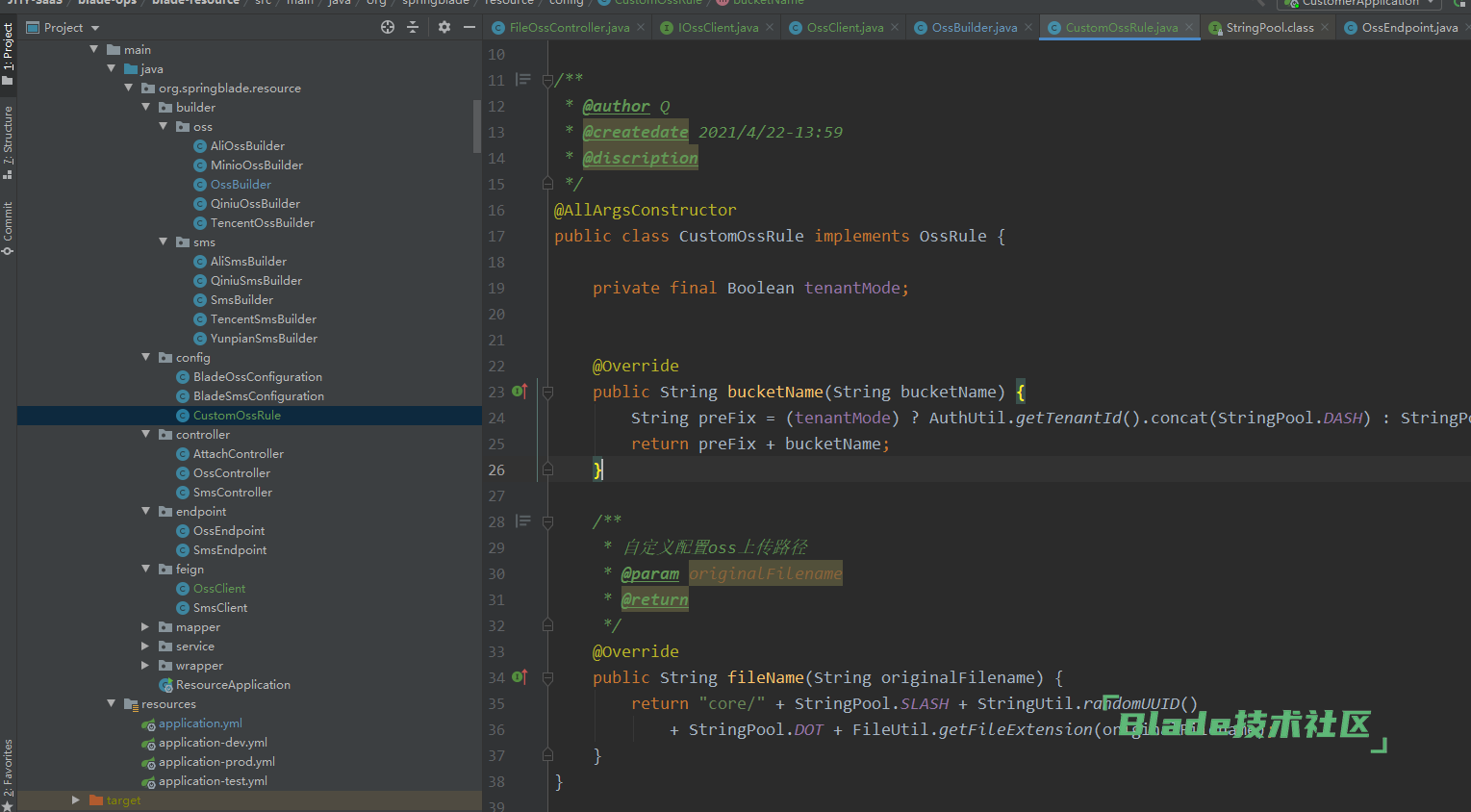Click the config breadcrumb in navigation bar
Image resolution: width=1471 pixels, height=812 pixels.
(x=566, y=3)
